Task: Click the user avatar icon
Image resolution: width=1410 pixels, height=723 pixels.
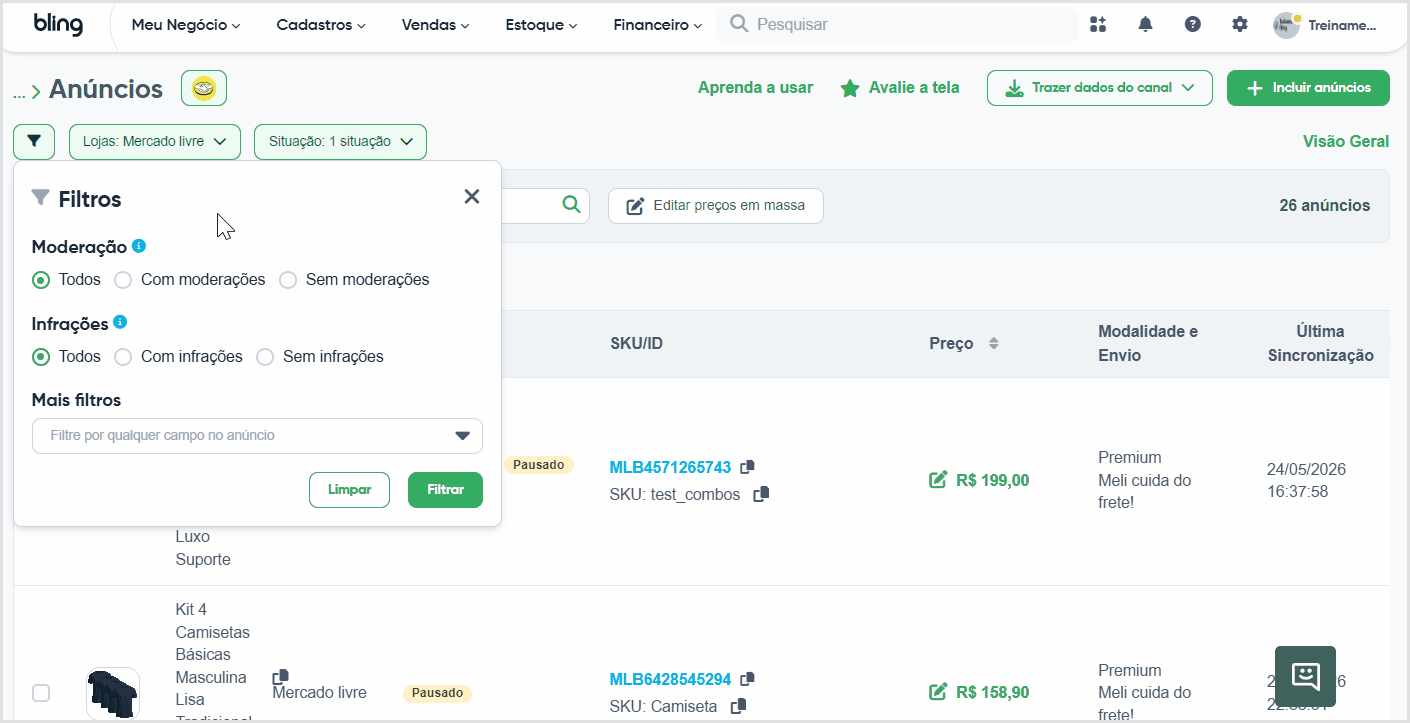Action: point(1286,25)
